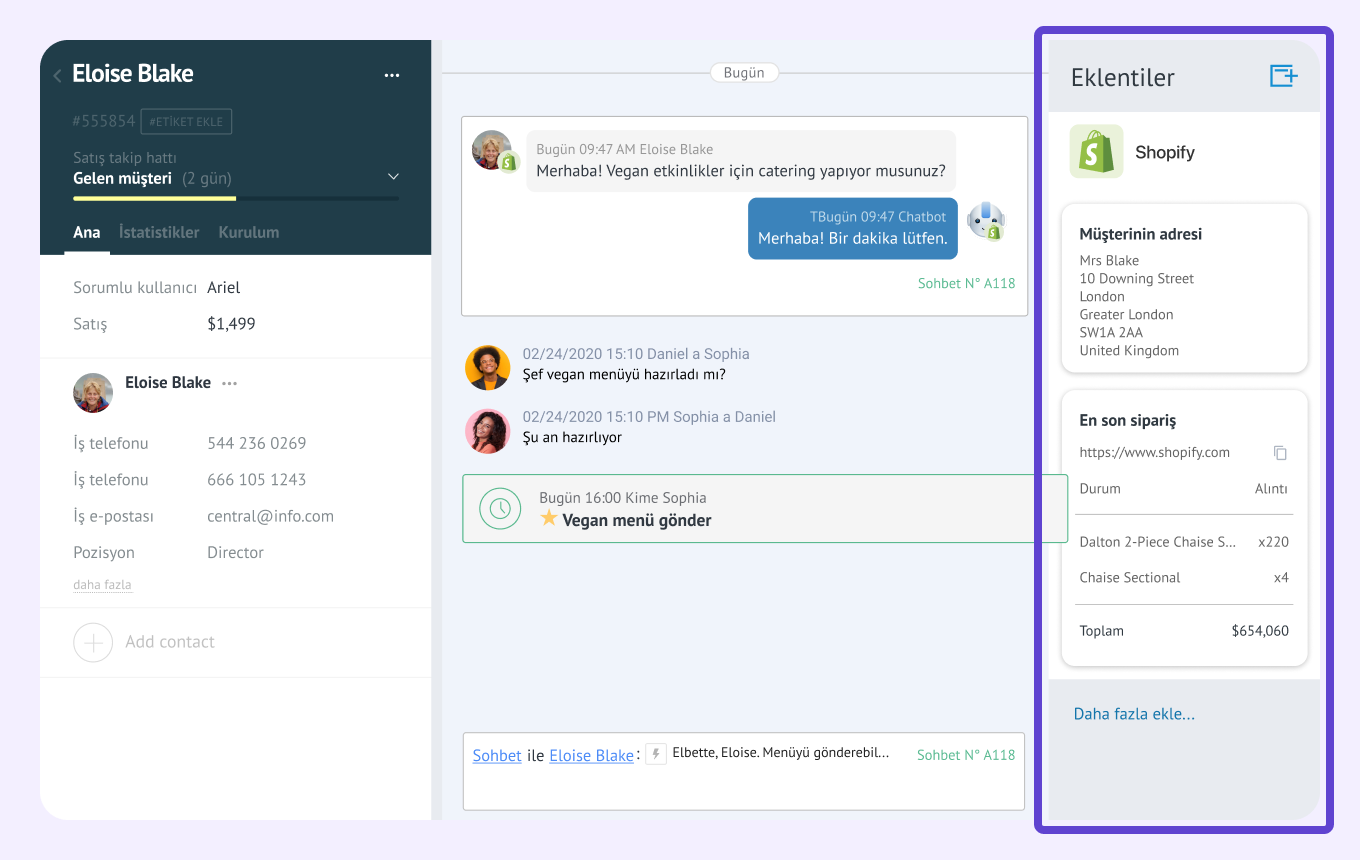Image resolution: width=1360 pixels, height=860 pixels.
Task: Expand the Gelen müşteri pipeline dropdown
Action: [393, 177]
